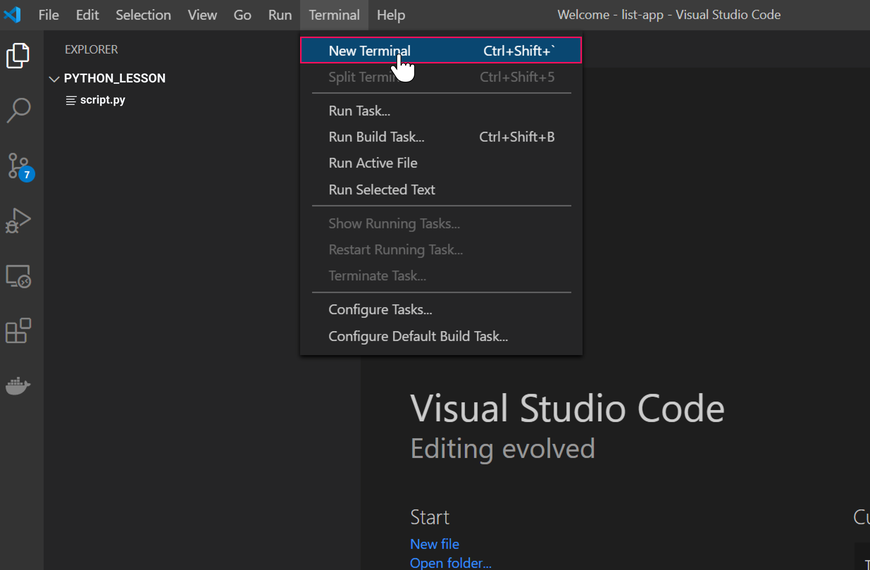Click the New file link
The height and width of the screenshot is (570, 870).
(x=434, y=543)
